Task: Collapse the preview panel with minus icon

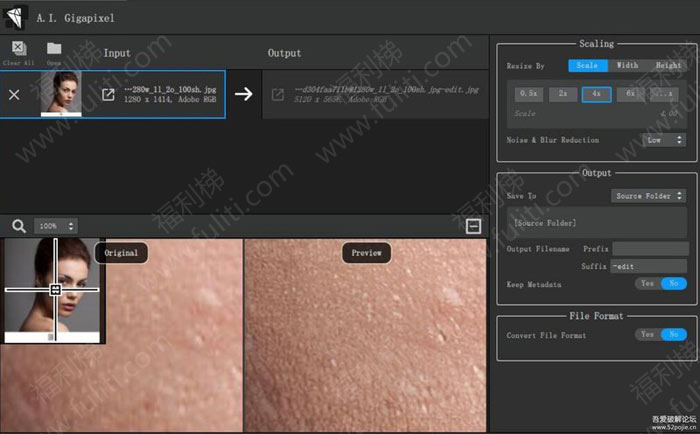Action: (474, 227)
